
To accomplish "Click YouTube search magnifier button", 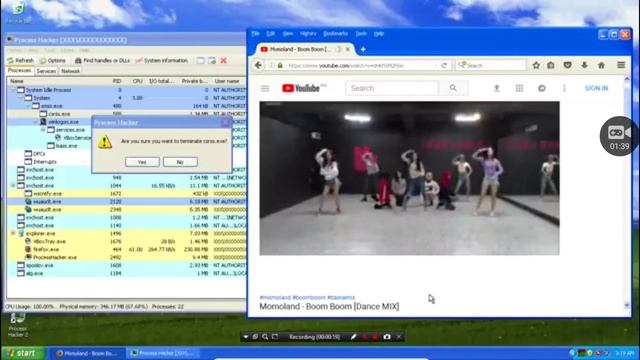I will pos(453,88).
